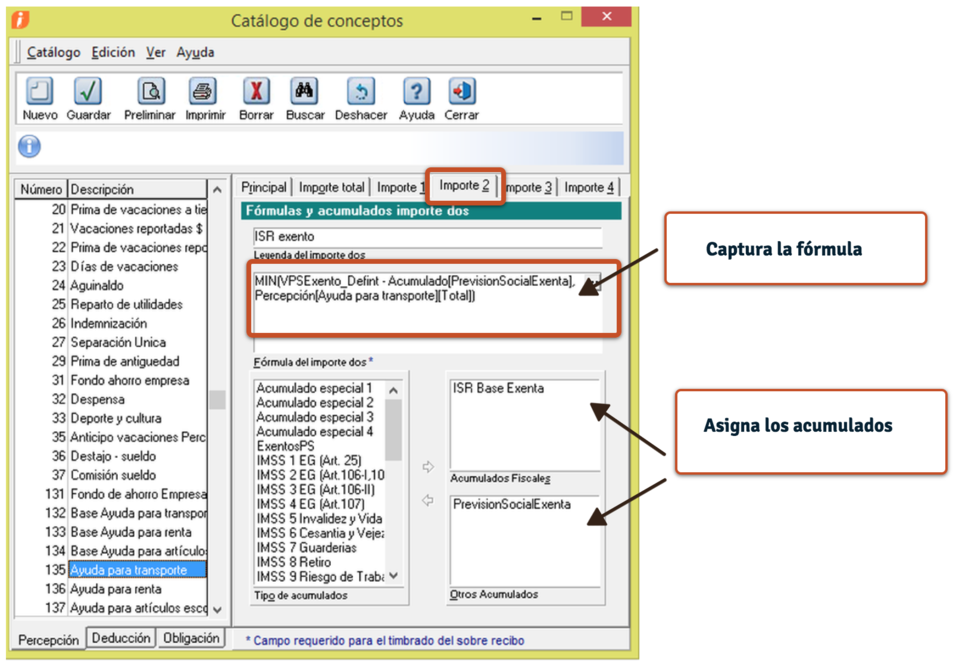956x667 pixels.
Task: Select the Importe 2 tab
Action: (464, 185)
